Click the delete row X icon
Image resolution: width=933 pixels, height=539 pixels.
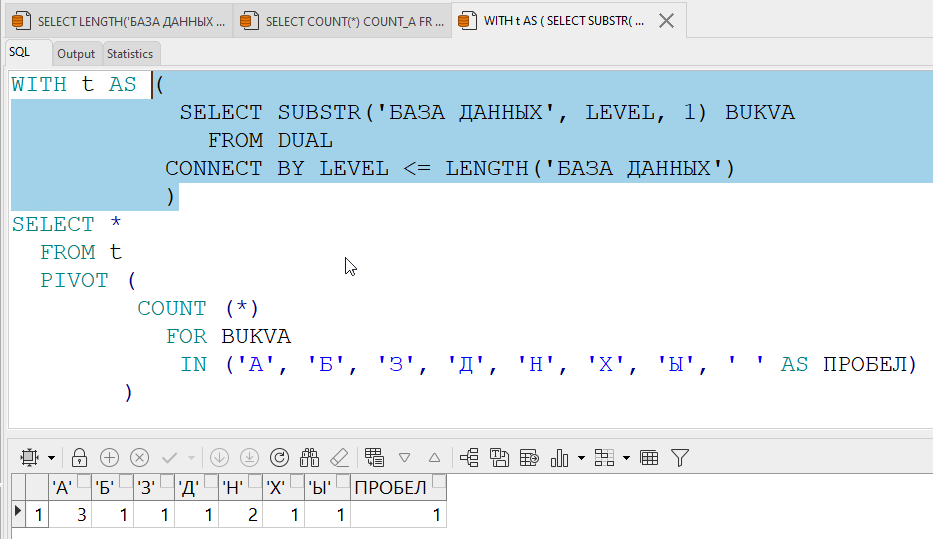(x=139, y=458)
